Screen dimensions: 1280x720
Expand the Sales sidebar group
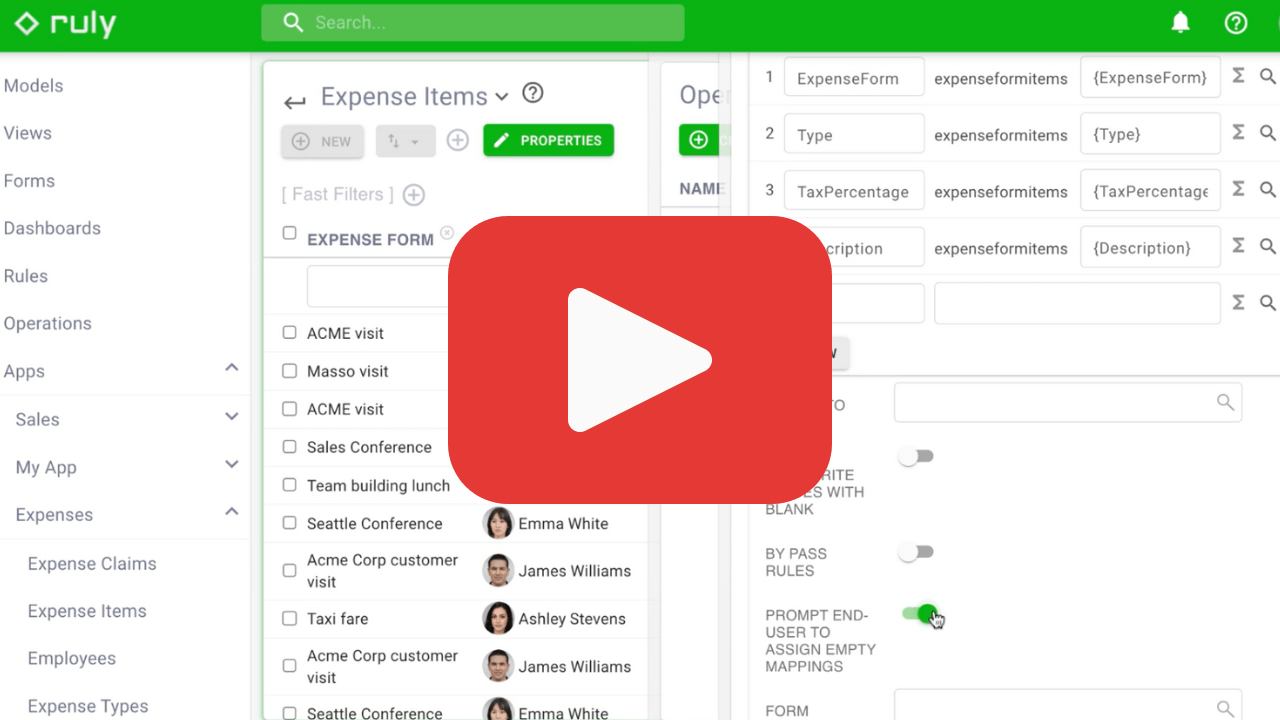coord(231,417)
